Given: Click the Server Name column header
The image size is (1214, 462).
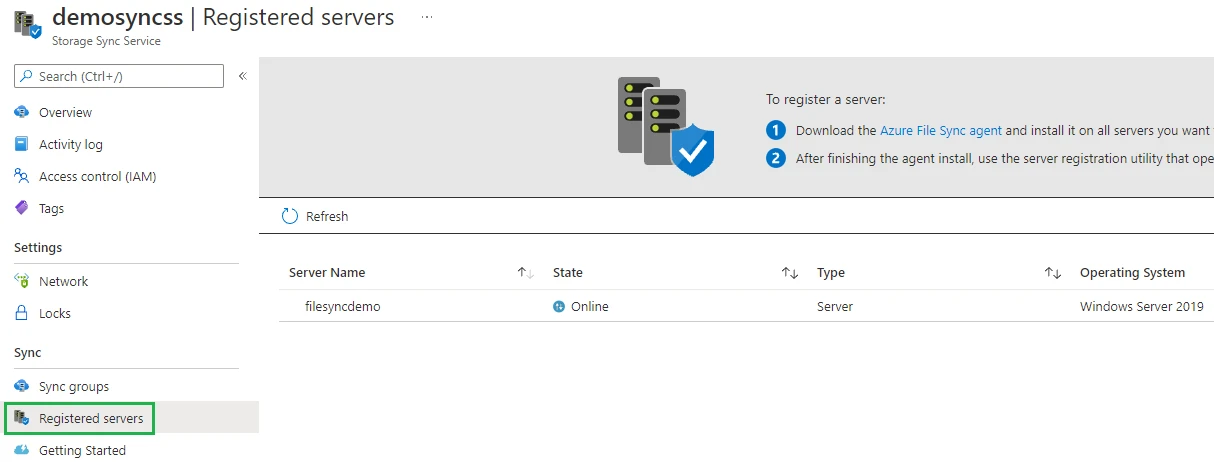Looking at the screenshot, I should [x=327, y=273].
